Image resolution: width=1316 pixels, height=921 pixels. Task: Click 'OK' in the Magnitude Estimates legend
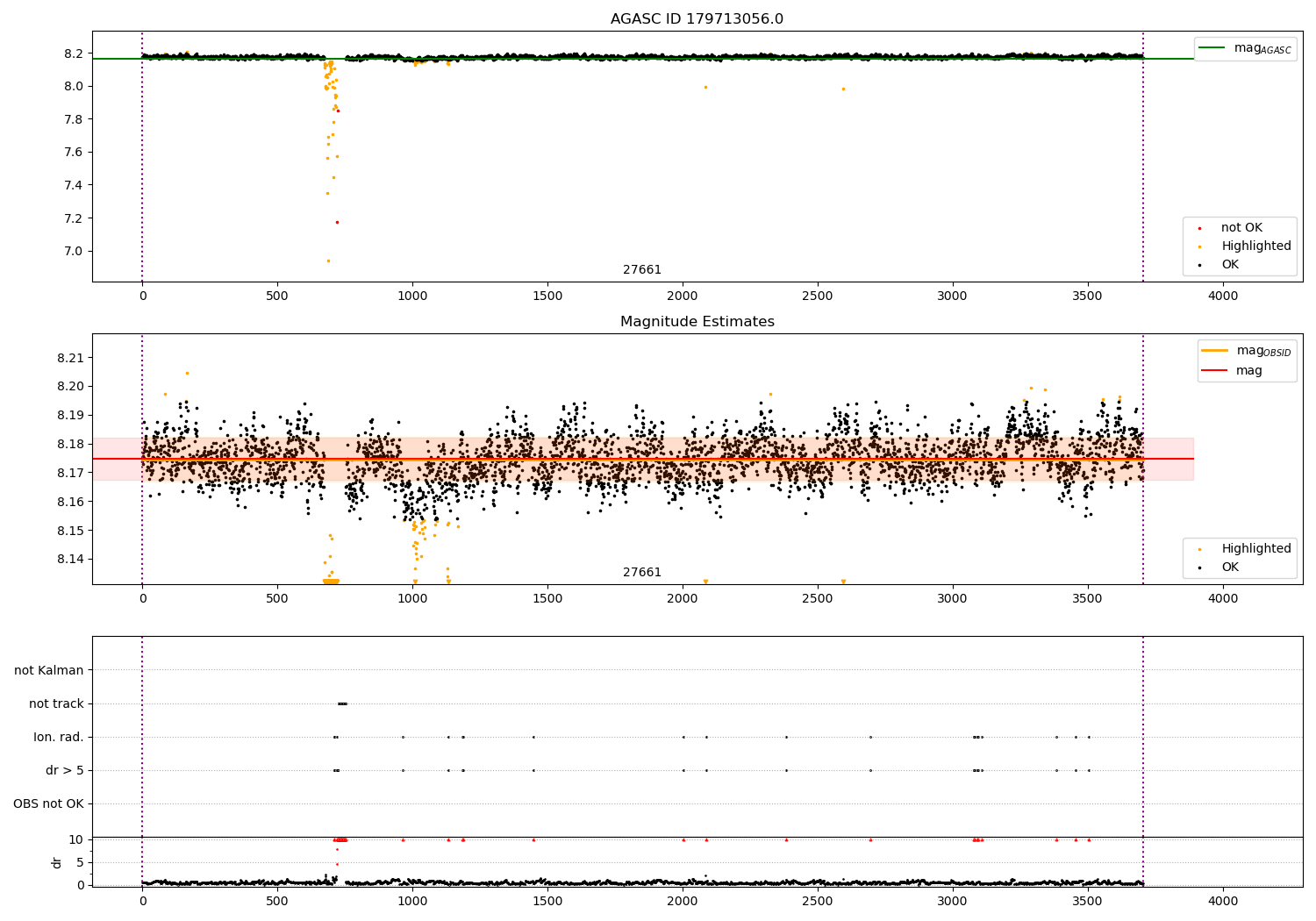pos(1219,568)
